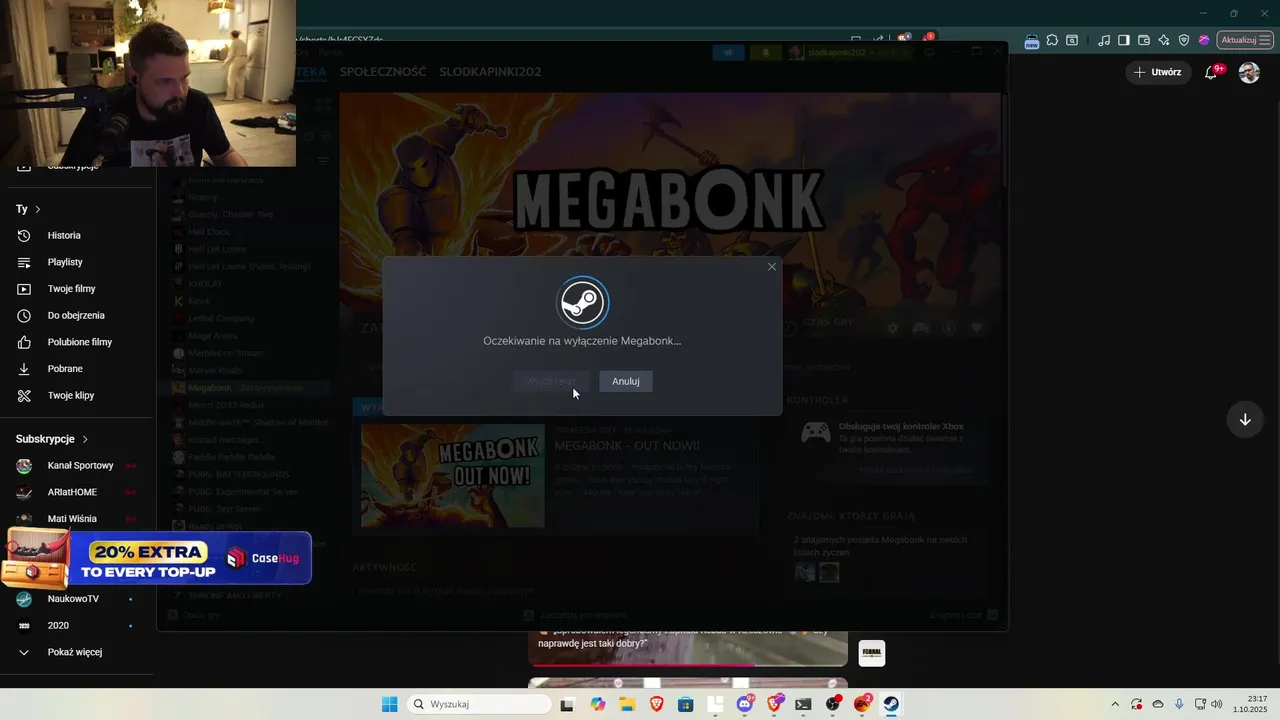Expand the Ty section chevron
Image resolution: width=1280 pixels, height=720 pixels.
[38, 209]
